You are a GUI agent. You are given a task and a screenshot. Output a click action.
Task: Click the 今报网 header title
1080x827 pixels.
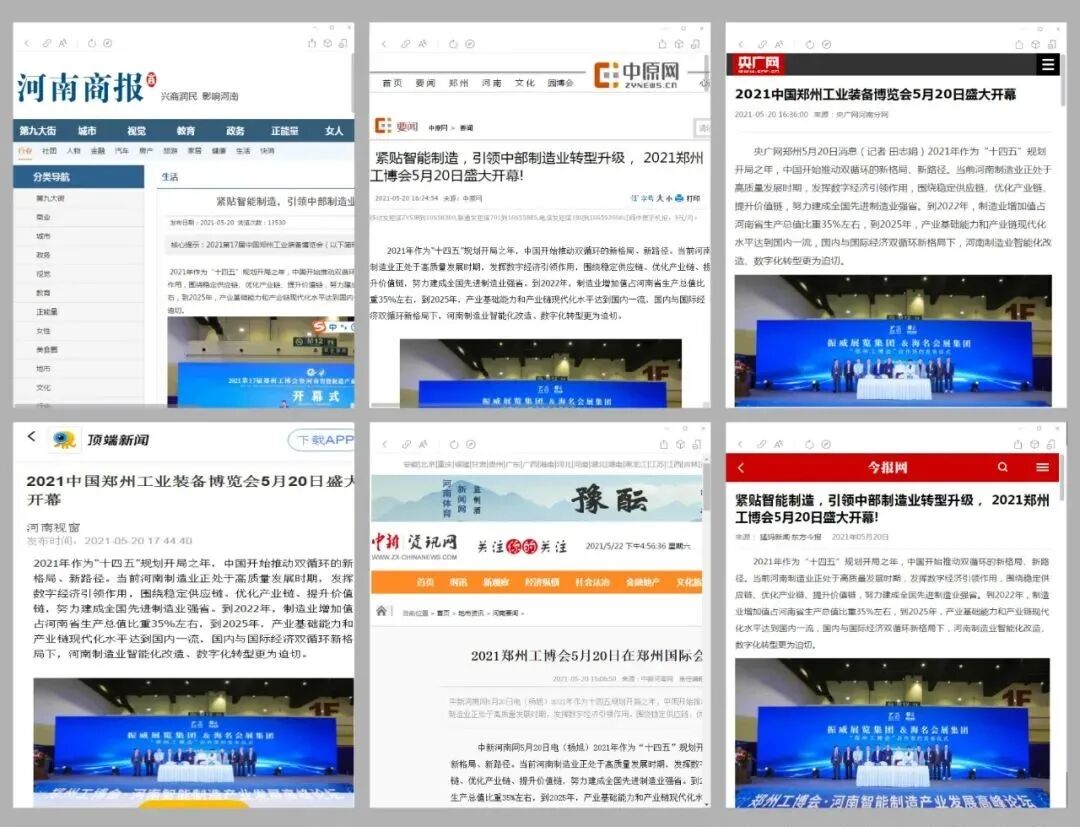[887, 468]
